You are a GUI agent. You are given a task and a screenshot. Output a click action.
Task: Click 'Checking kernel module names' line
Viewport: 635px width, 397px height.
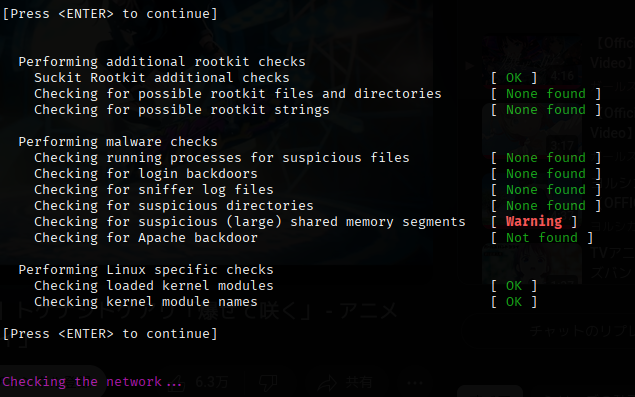tap(146, 302)
